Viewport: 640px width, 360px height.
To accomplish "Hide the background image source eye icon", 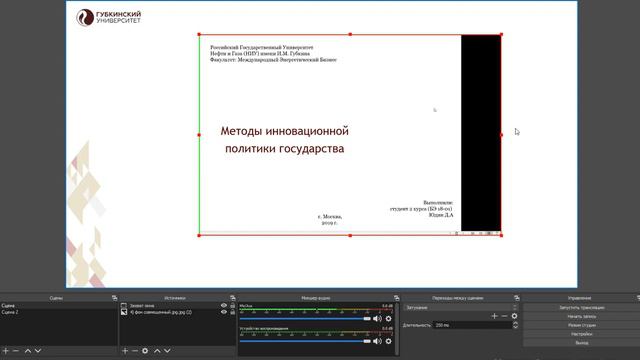I will 224,312.
